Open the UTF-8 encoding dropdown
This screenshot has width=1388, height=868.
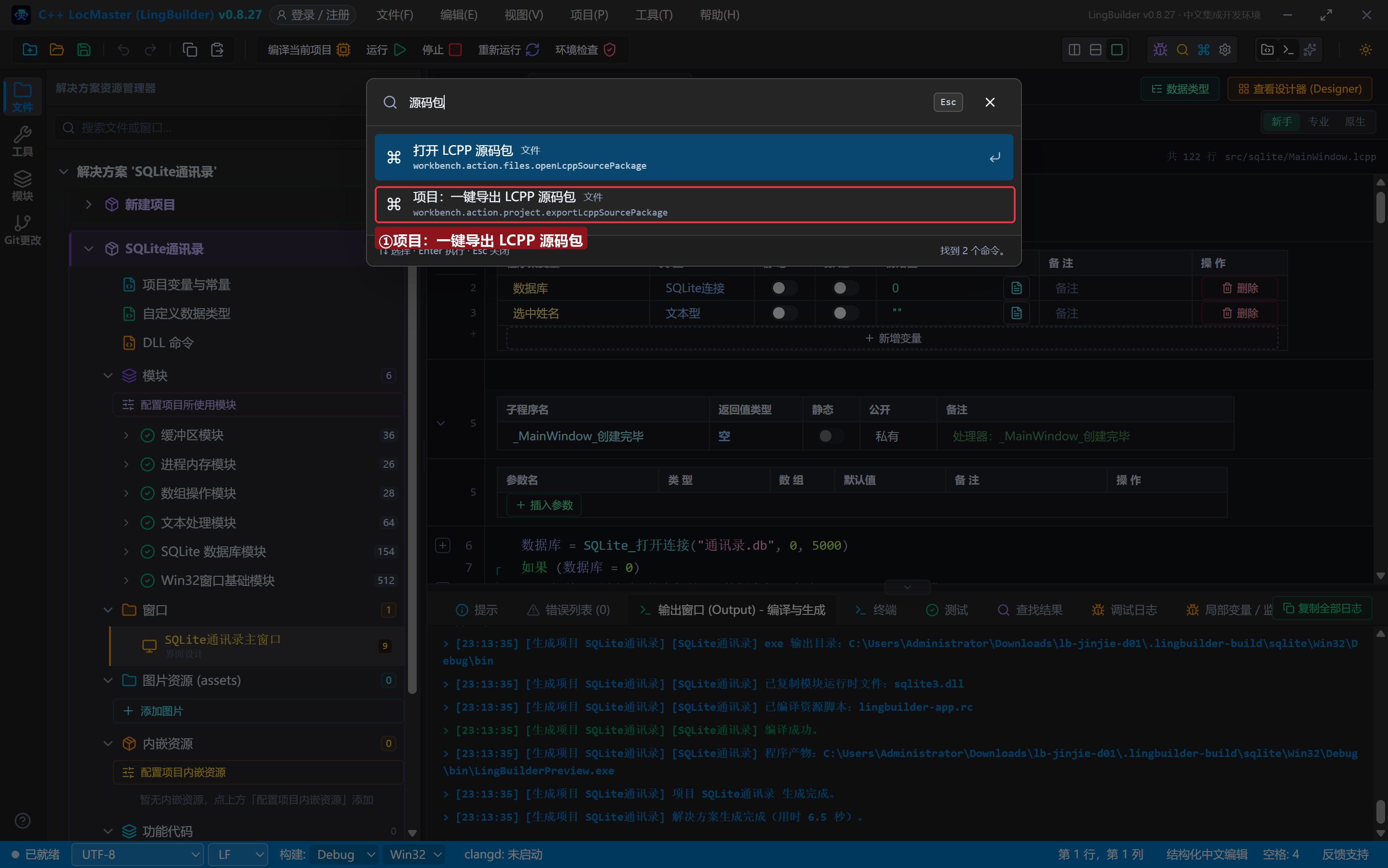click(138, 854)
